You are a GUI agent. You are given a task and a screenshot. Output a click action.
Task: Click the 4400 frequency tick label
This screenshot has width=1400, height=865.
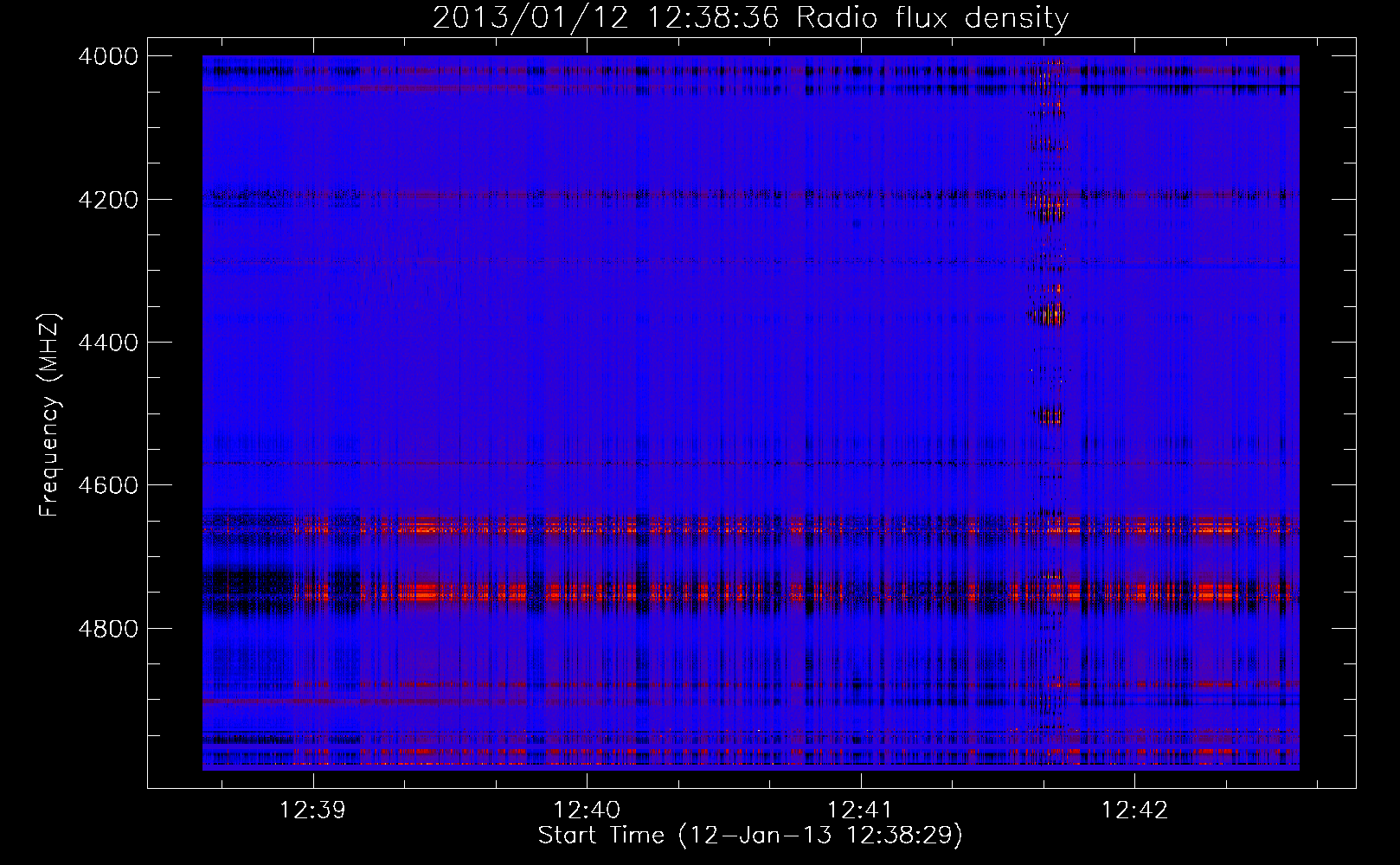(x=108, y=343)
